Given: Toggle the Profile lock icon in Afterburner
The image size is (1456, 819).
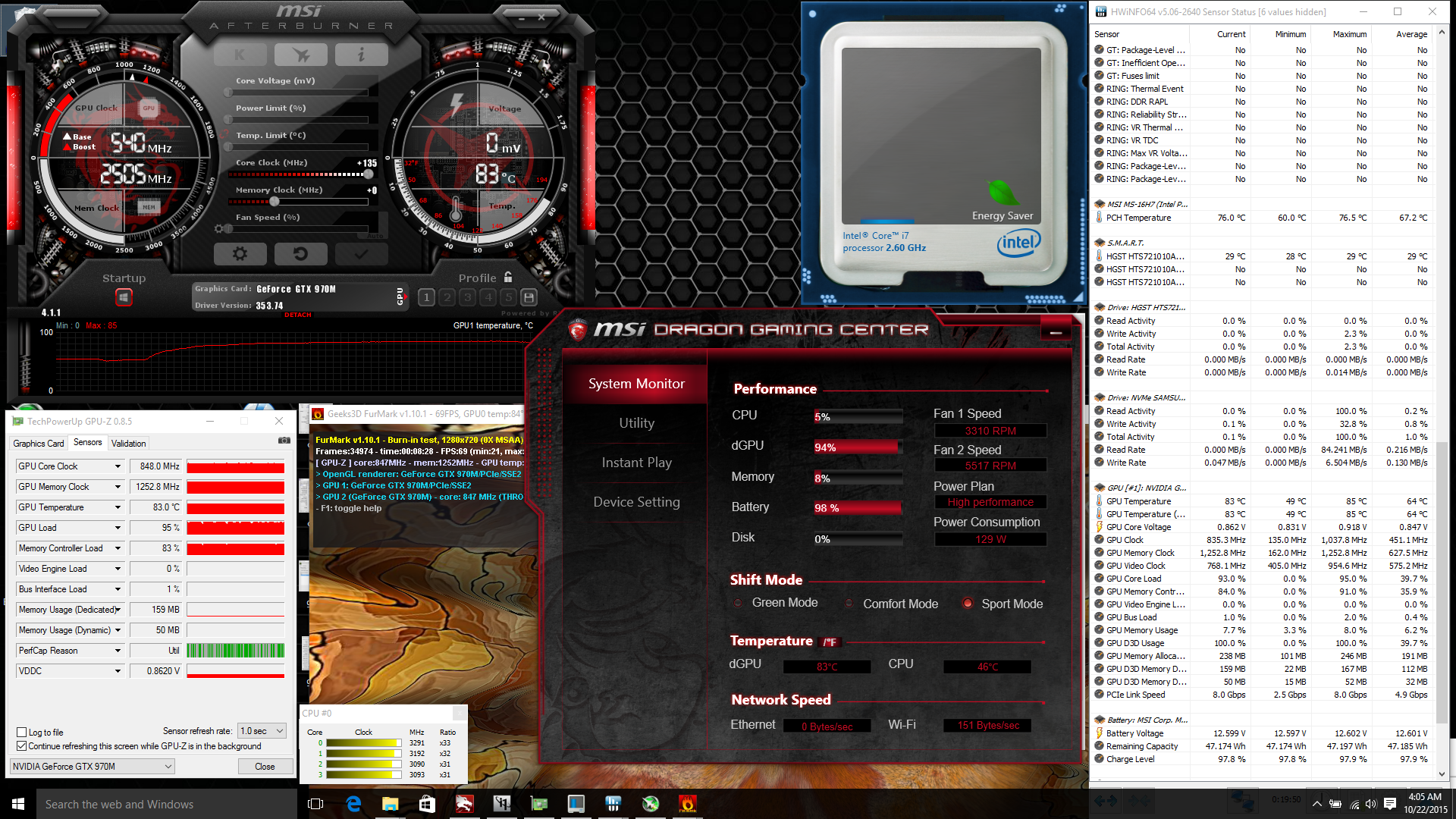Looking at the screenshot, I should point(508,278).
